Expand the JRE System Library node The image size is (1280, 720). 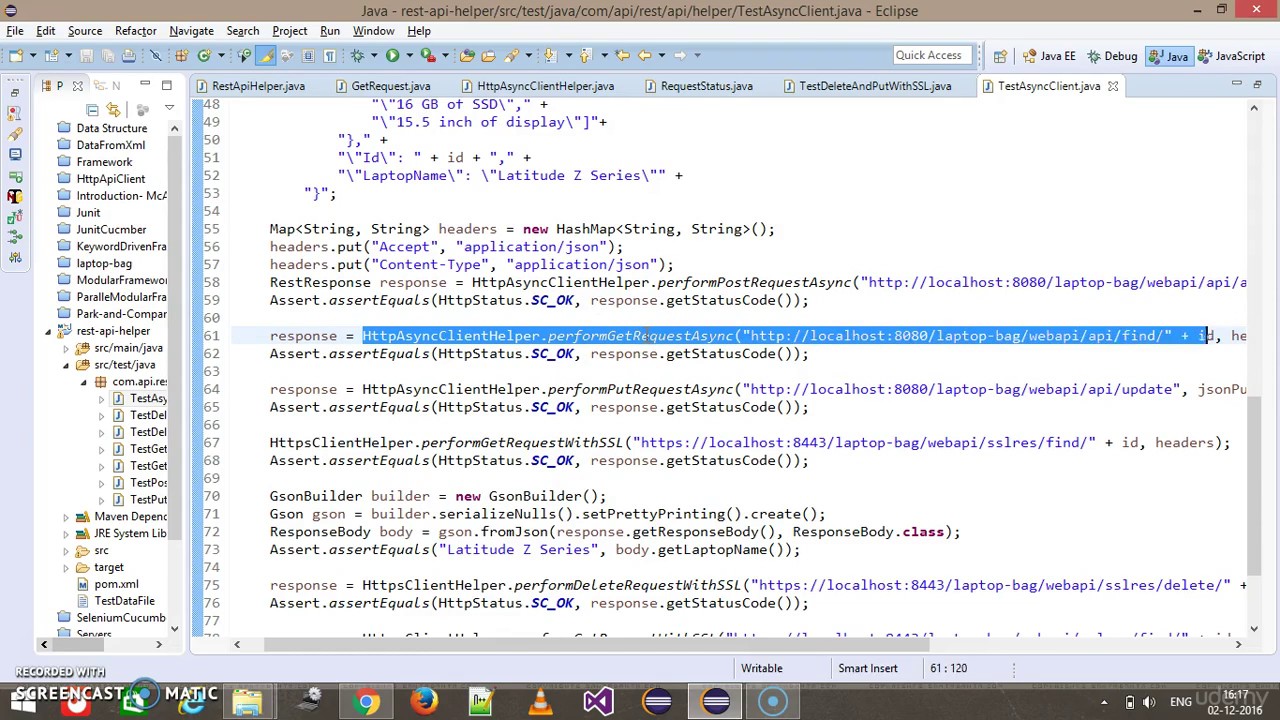(67, 534)
